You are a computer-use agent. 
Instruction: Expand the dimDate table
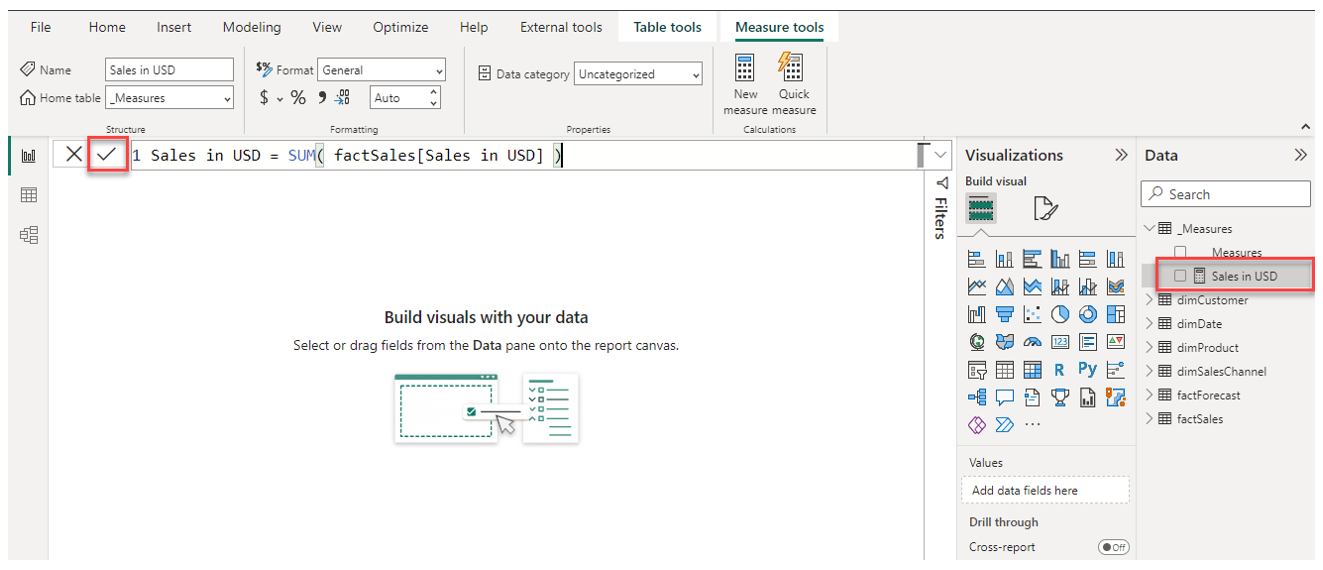[x=1150, y=324]
